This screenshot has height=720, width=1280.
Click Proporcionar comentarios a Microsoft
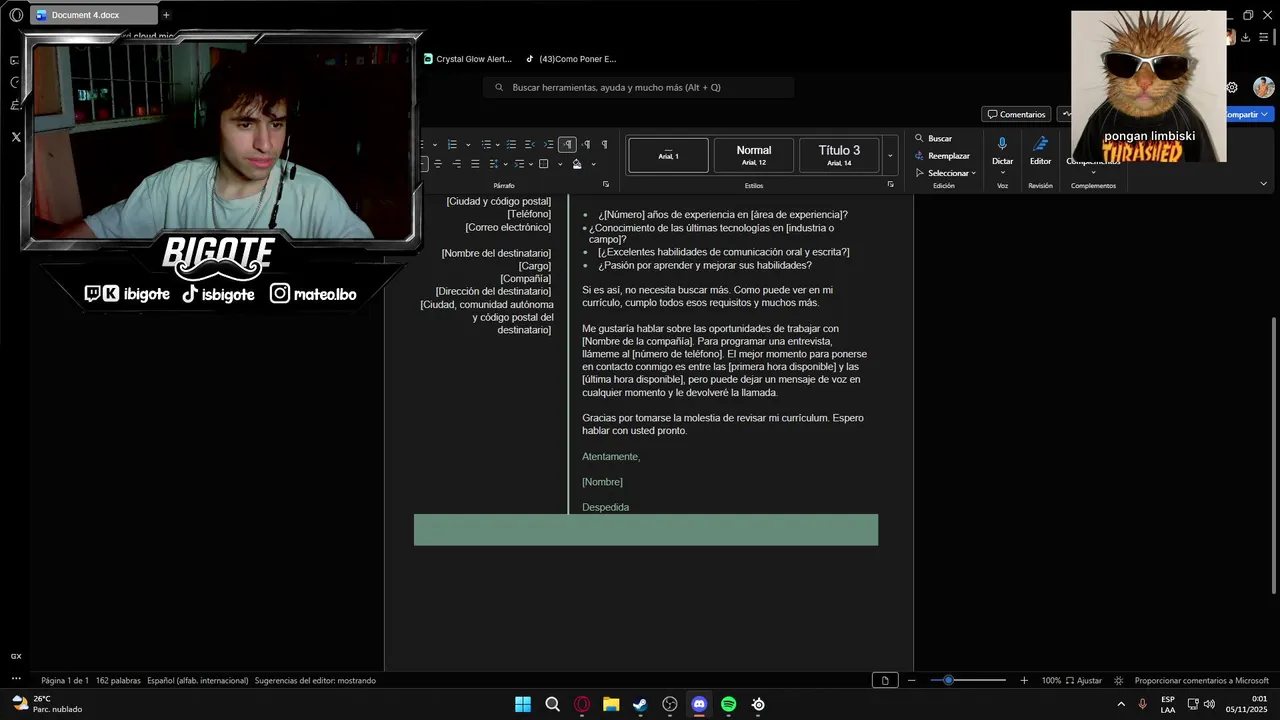(1201, 681)
